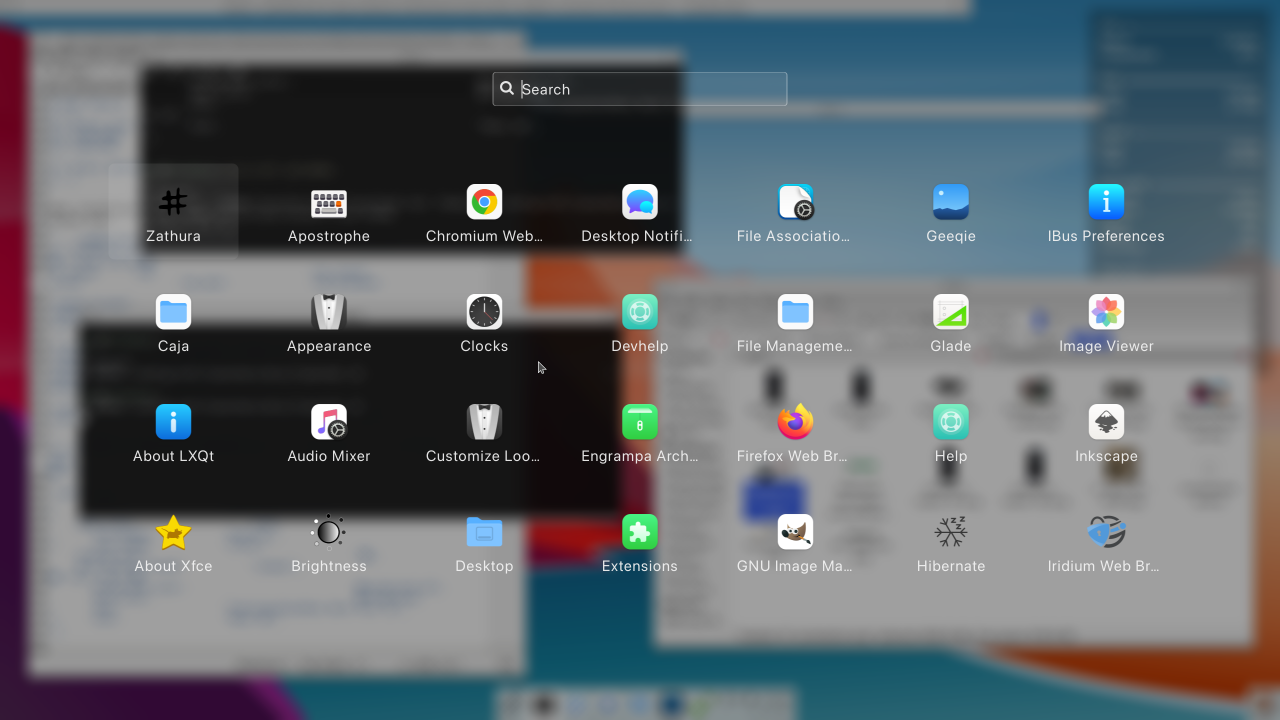1280x720 pixels.
Task: Open the Help app icon
Action: coord(951,422)
